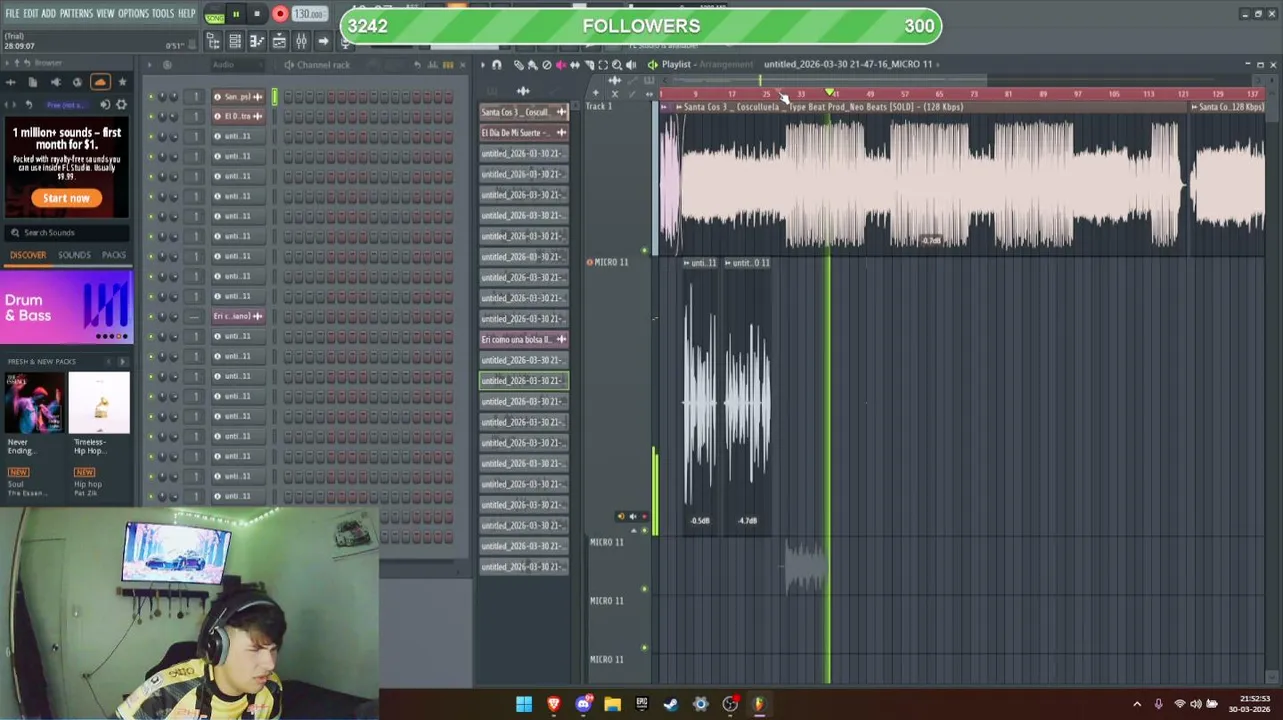Mute Track 1 with its green switch
The image size is (1283, 720).
(645, 250)
